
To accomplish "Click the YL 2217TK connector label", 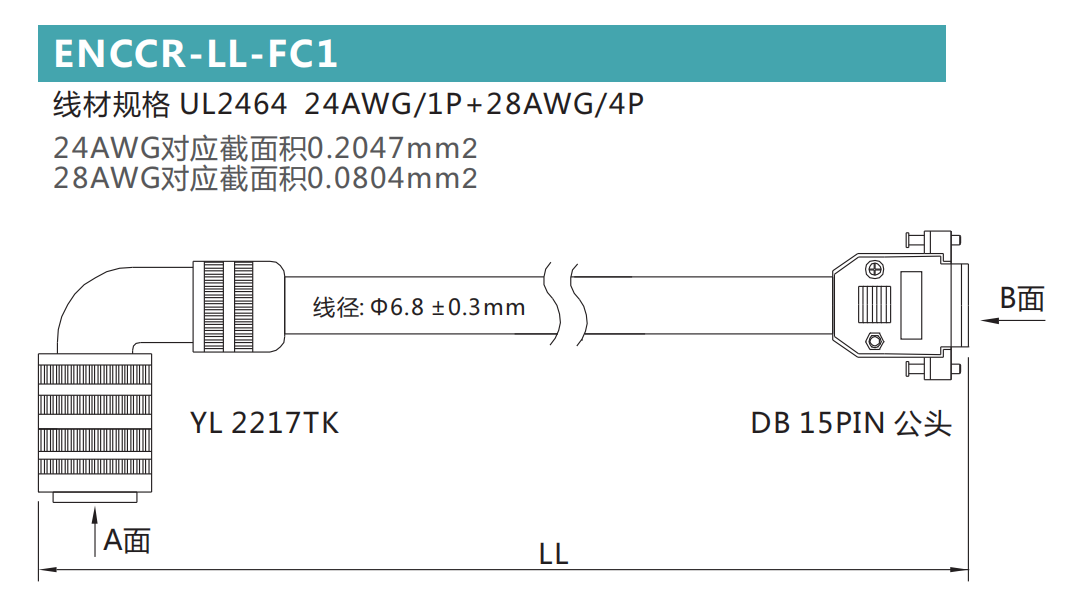I will click(264, 423).
